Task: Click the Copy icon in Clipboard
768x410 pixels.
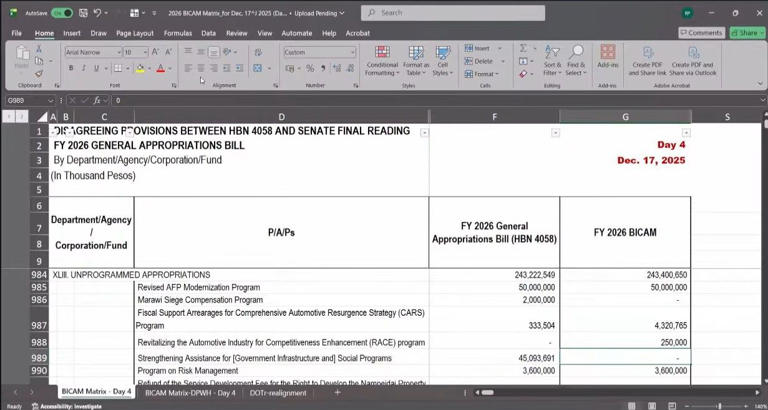Action: 39,61
